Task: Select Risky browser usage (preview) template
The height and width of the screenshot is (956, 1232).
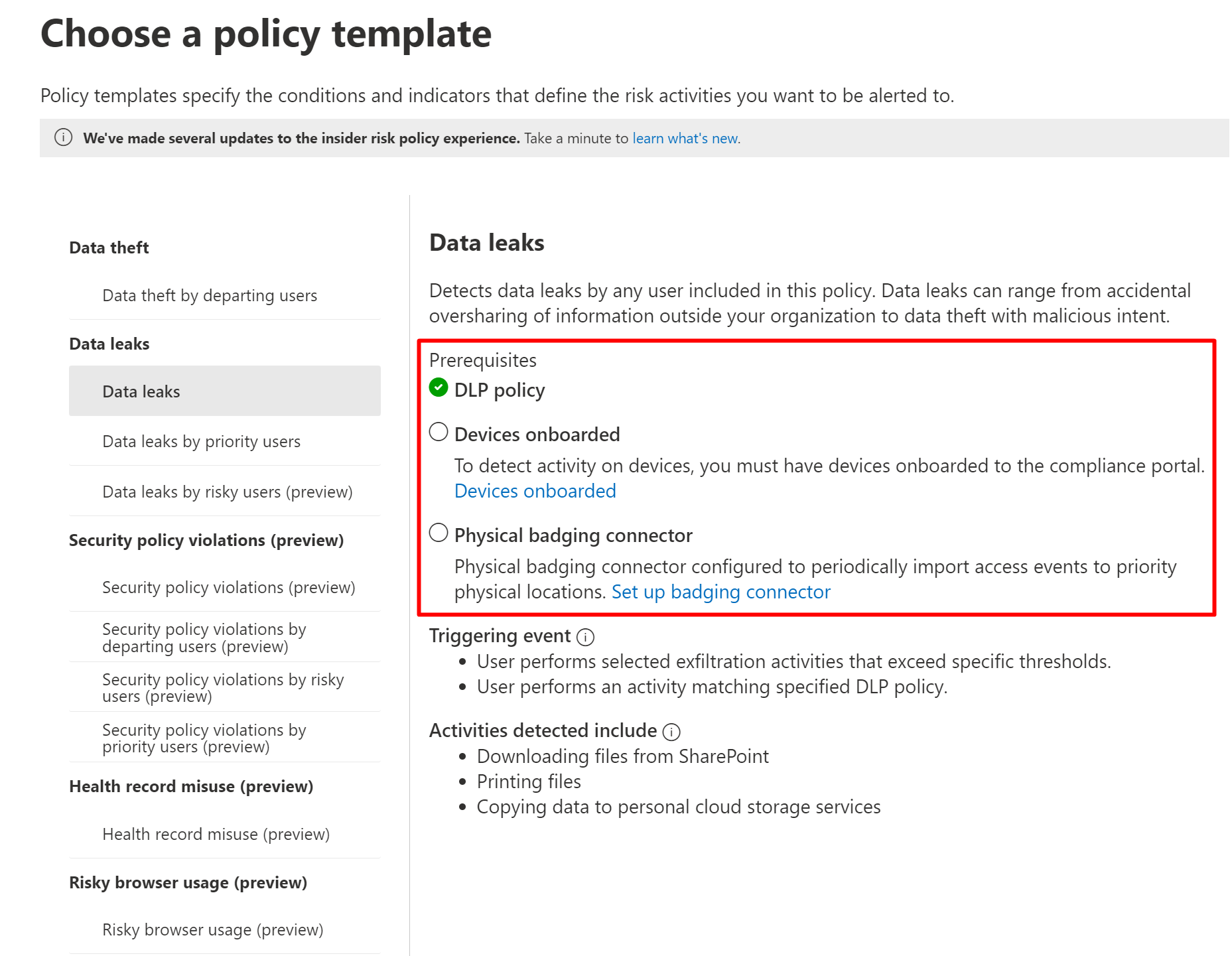Action: coord(212,930)
